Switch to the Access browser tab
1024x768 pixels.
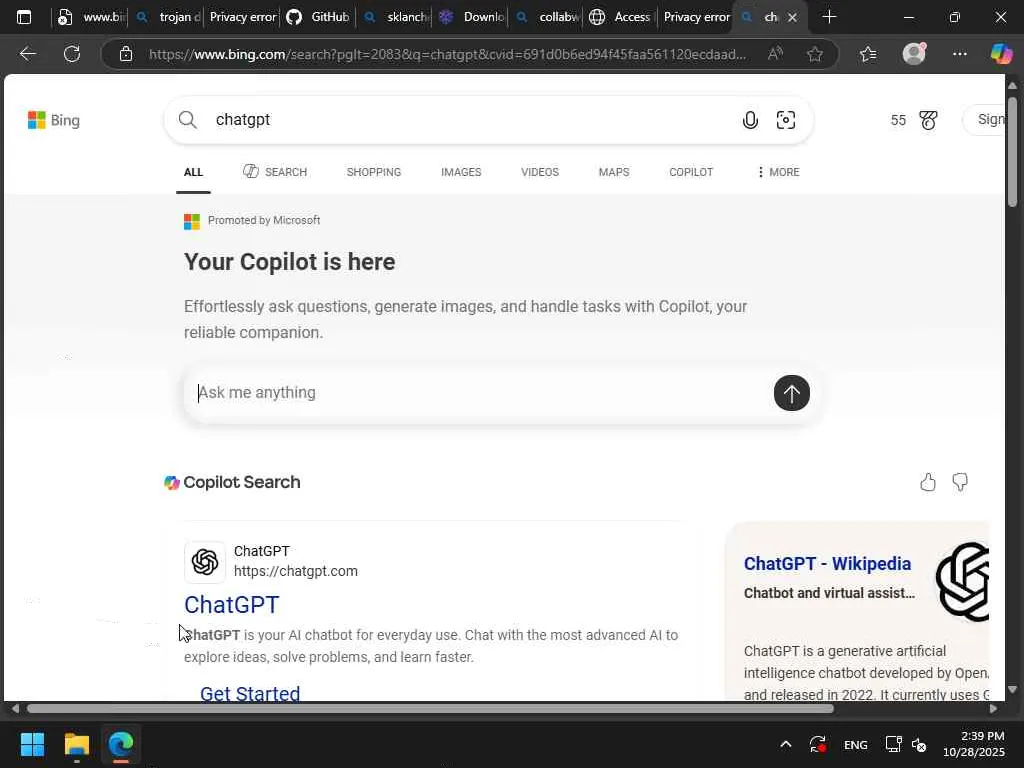(620, 17)
